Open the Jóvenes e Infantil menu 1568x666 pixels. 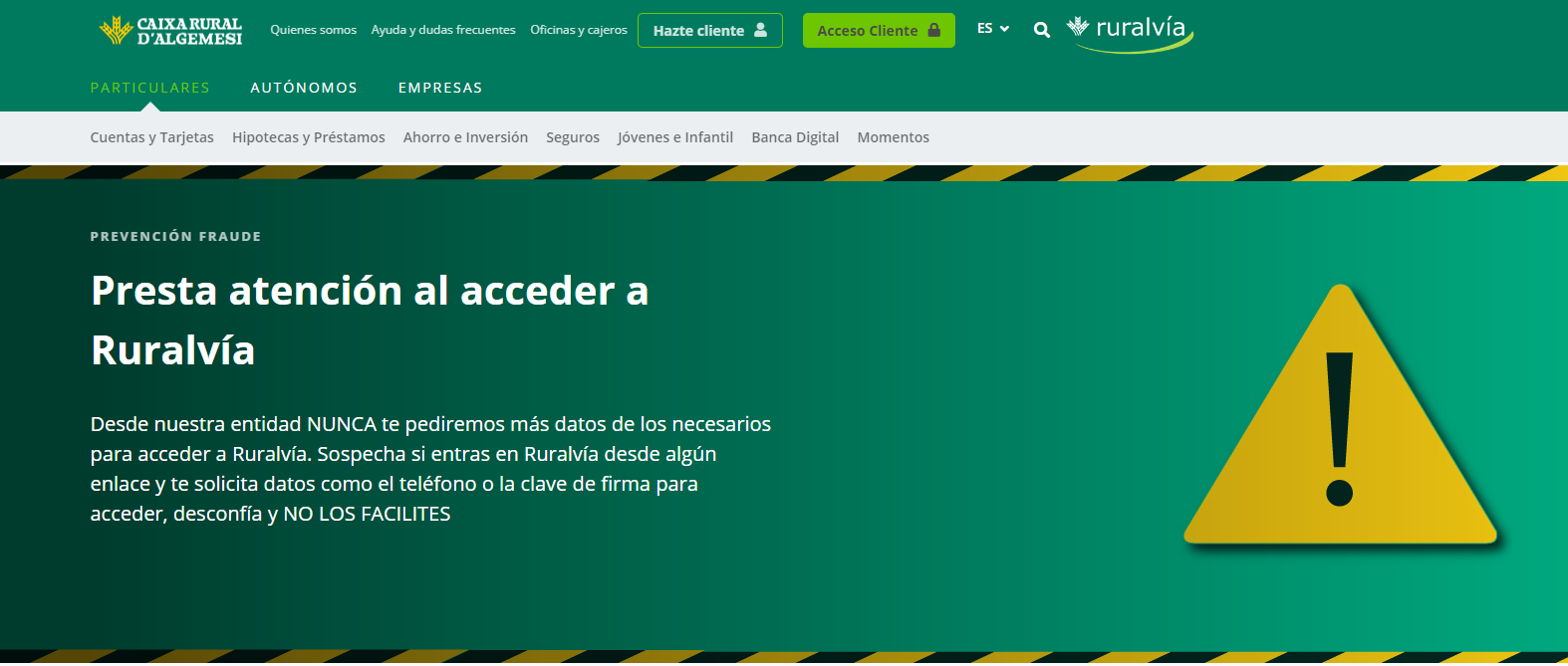[675, 137]
